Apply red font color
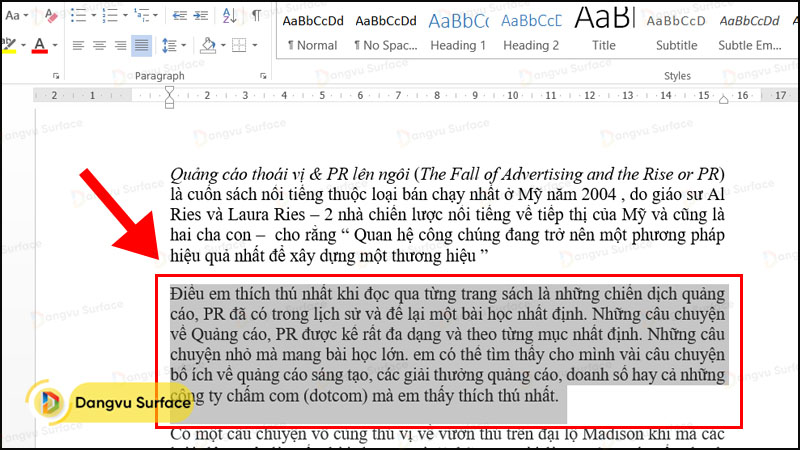 click(40, 45)
